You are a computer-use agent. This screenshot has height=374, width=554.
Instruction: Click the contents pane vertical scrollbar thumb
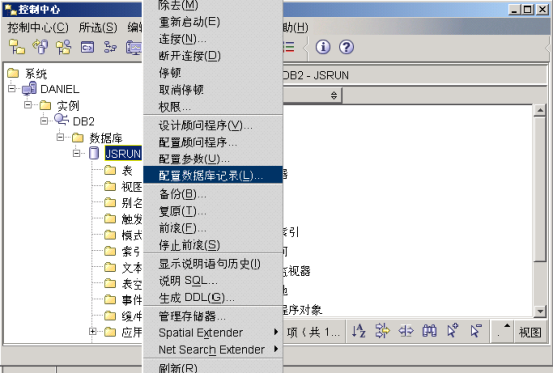(x=540, y=189)
